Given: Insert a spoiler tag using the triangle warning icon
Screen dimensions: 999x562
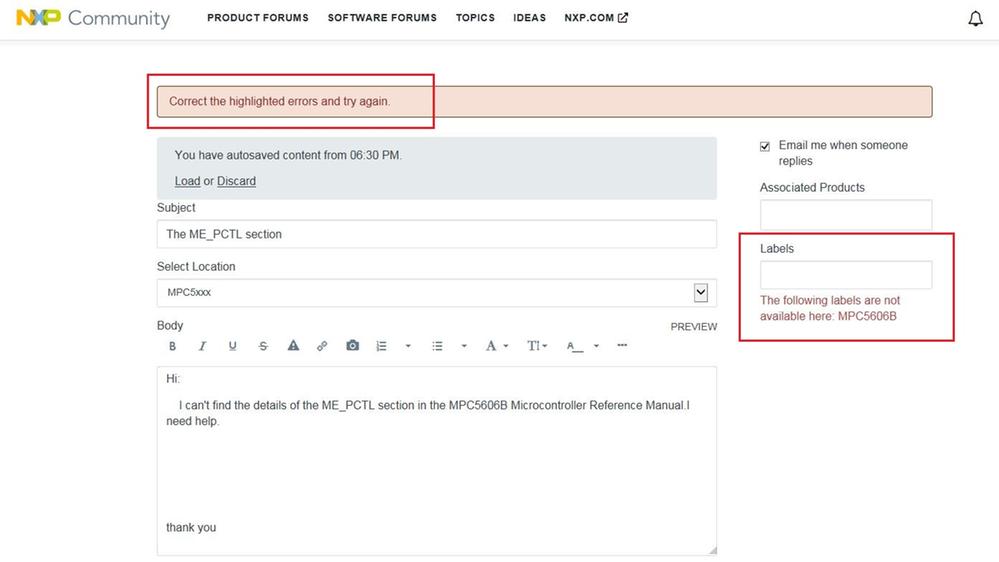Looking at the screenshot, I should [x=293, y=345].
